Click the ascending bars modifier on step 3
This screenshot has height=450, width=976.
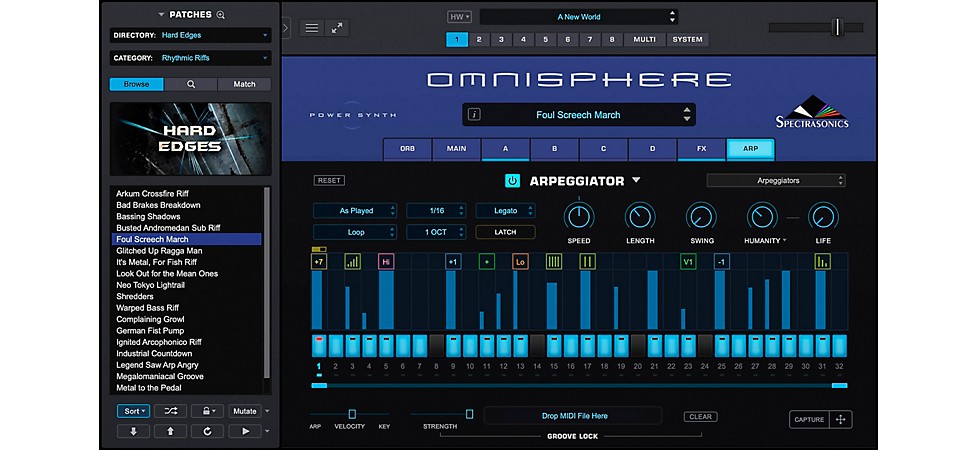(352, 262)
